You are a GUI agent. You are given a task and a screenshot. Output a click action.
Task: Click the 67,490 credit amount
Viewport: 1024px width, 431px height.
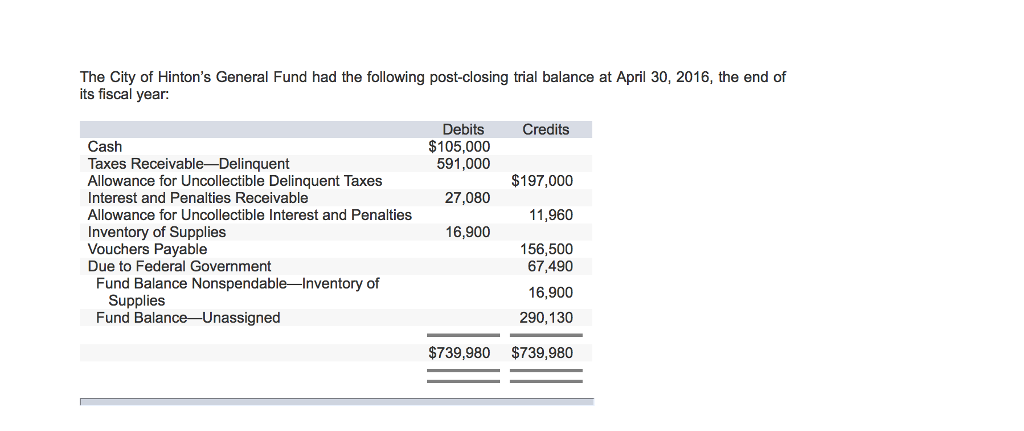pos(550,266)
